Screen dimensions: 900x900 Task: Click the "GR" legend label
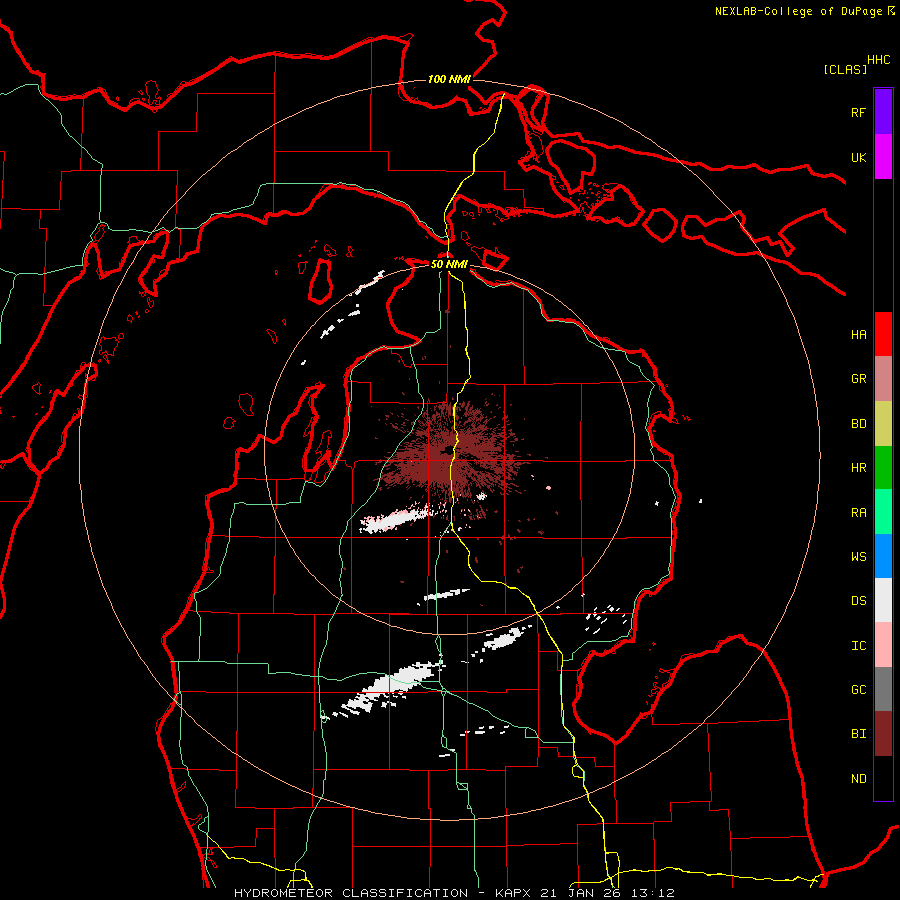[x=858, y=379]
